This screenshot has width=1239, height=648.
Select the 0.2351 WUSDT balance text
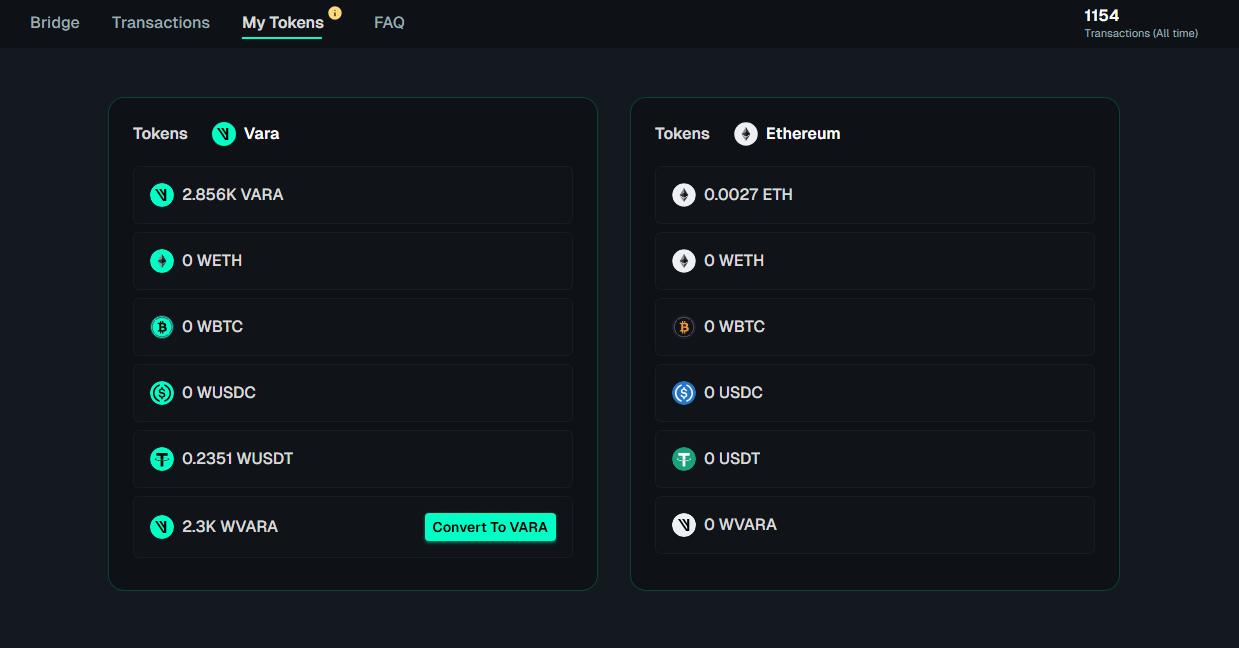pyautogui.click(x=238, y=459)
